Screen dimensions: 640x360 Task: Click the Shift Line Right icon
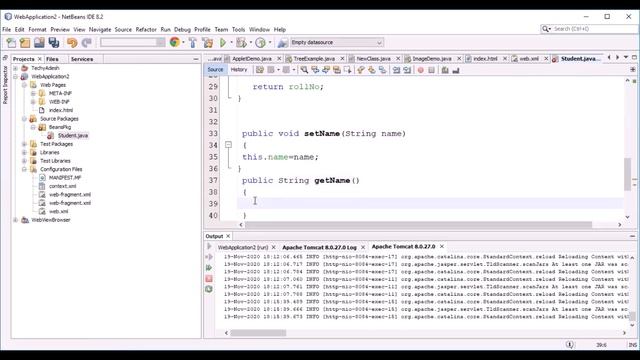(x=407, y=70)
